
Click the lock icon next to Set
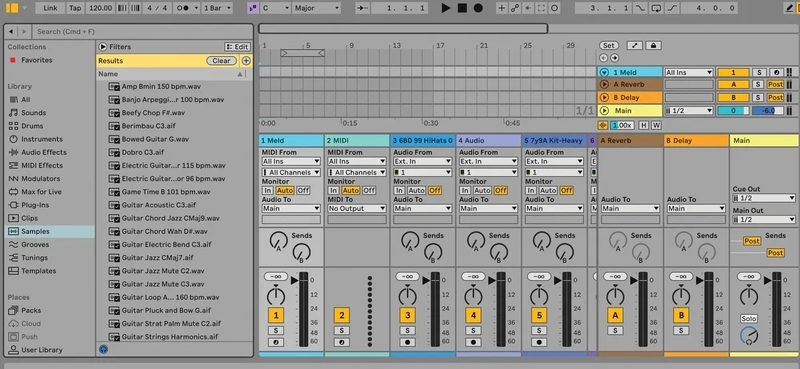(x=653, y=45)
